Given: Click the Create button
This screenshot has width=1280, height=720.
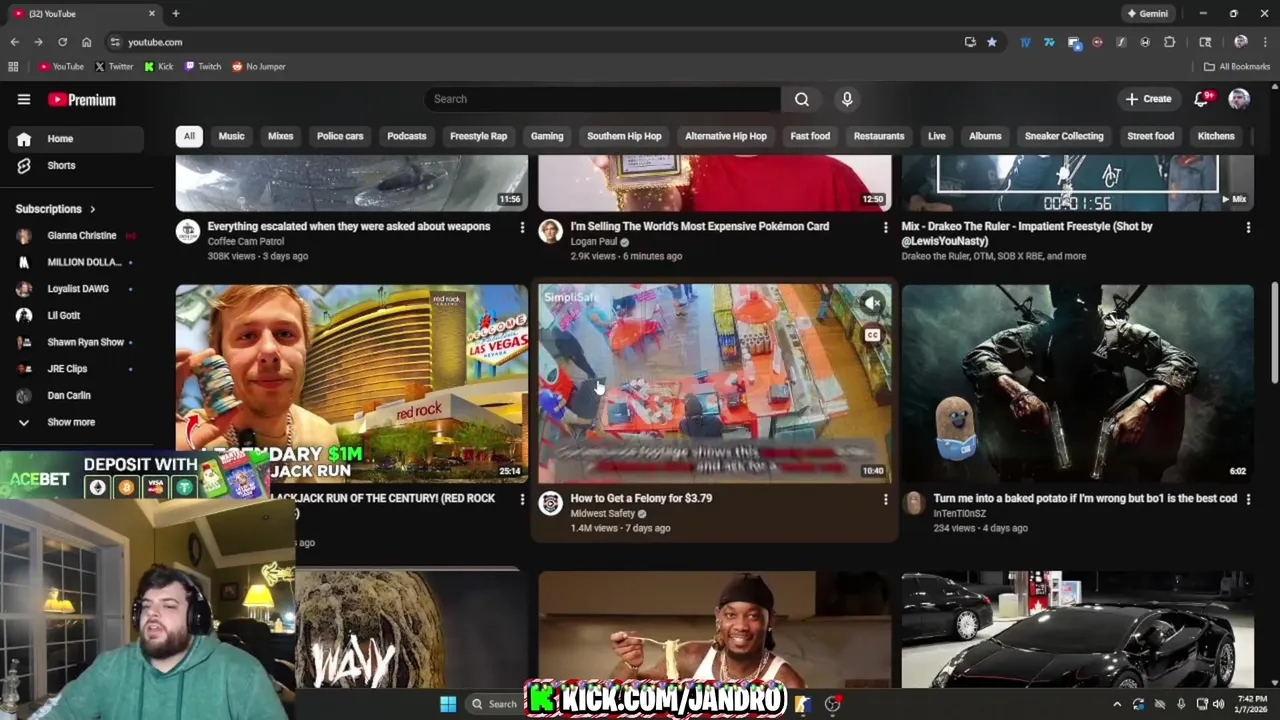Looking at the screenshot, I should pos(1148,99).
